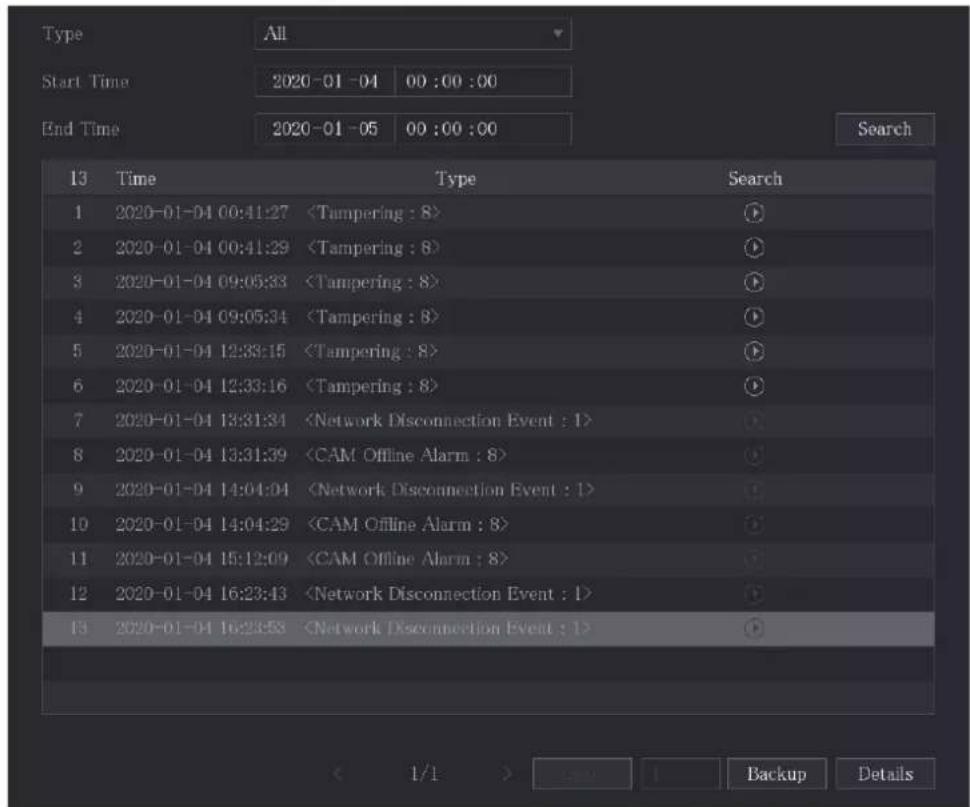The width and height of the screenshot is (970, 807).
Task: Edit End Time date 2020-01-05
Action: 325,129
